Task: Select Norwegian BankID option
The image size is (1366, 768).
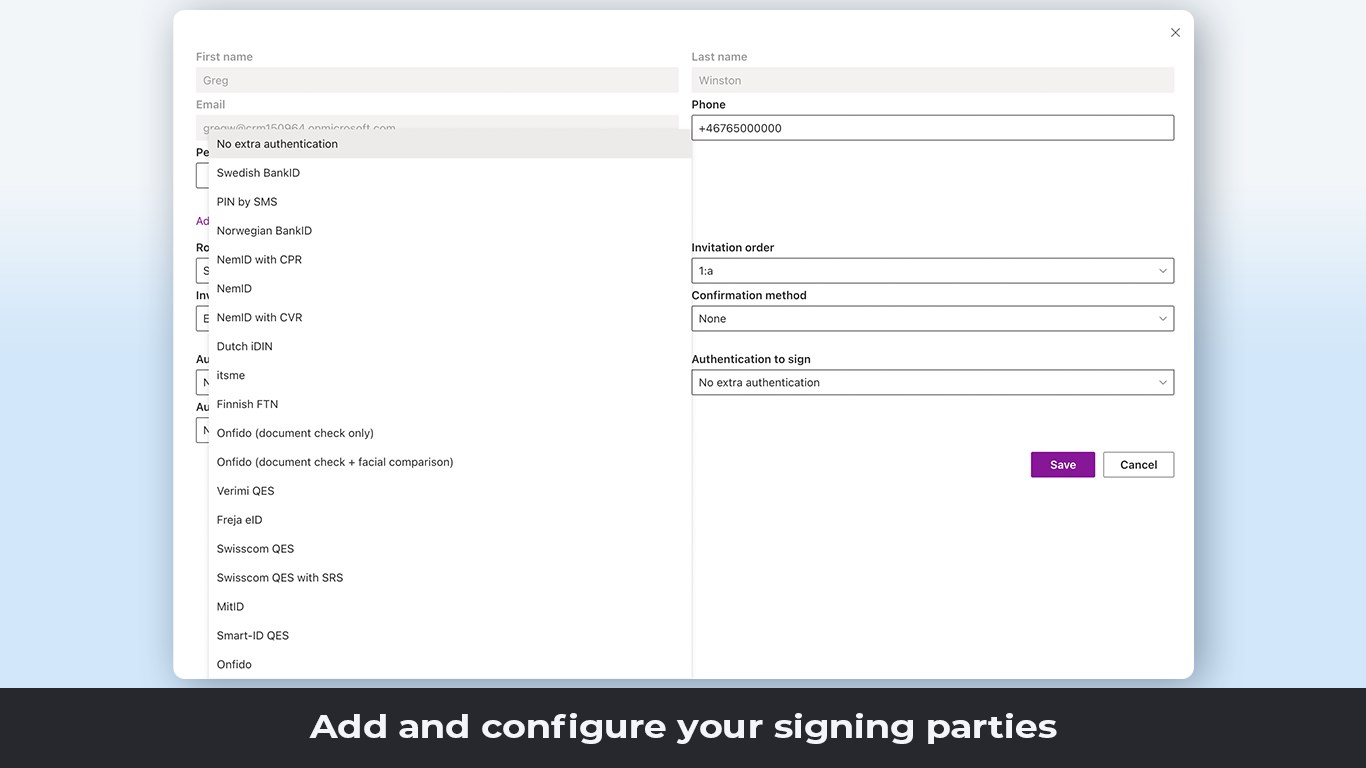Action: coord(264,231)
